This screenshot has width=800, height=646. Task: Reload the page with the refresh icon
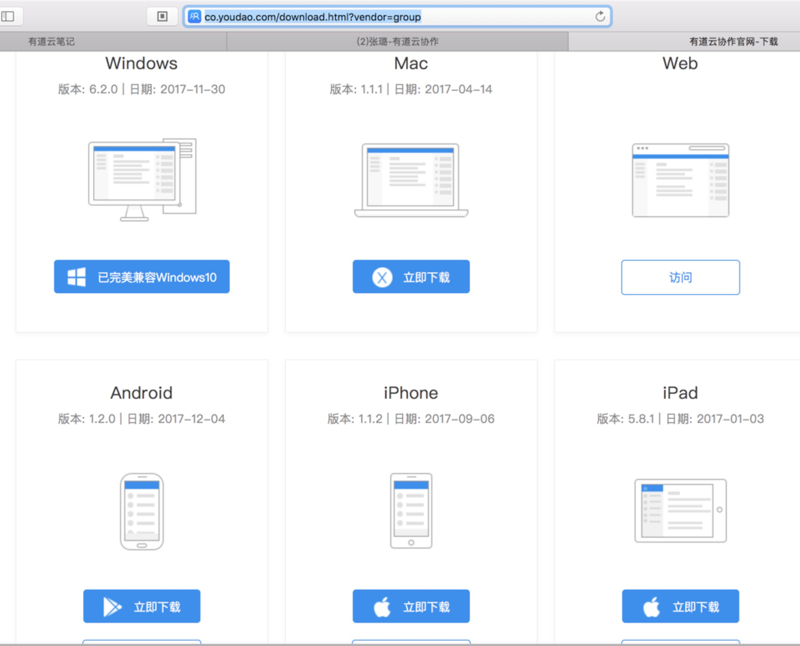600,16
